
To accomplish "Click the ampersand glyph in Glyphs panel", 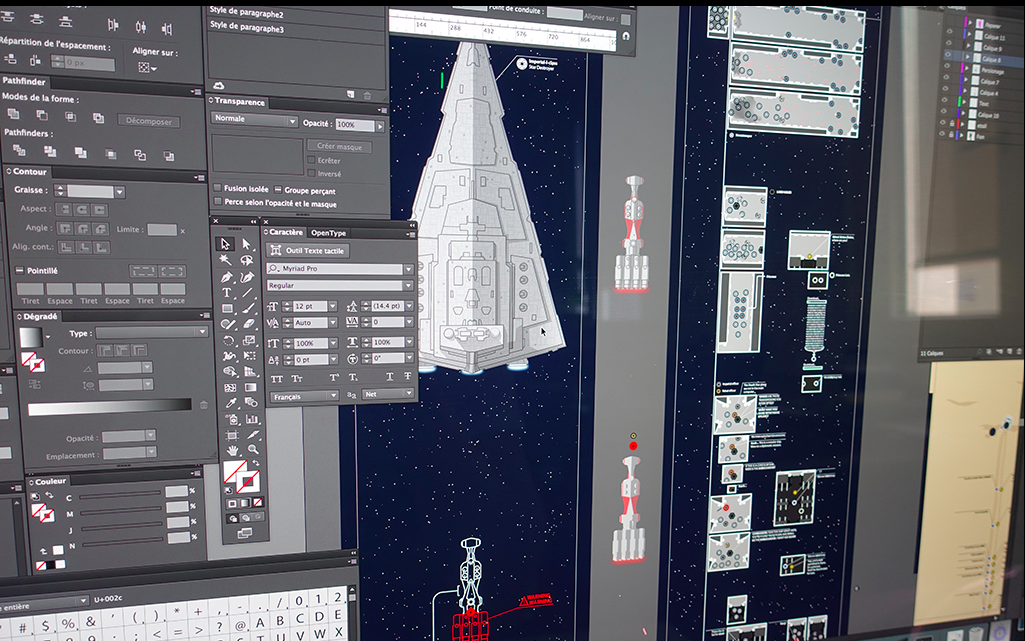I will [x=90, y=621].
